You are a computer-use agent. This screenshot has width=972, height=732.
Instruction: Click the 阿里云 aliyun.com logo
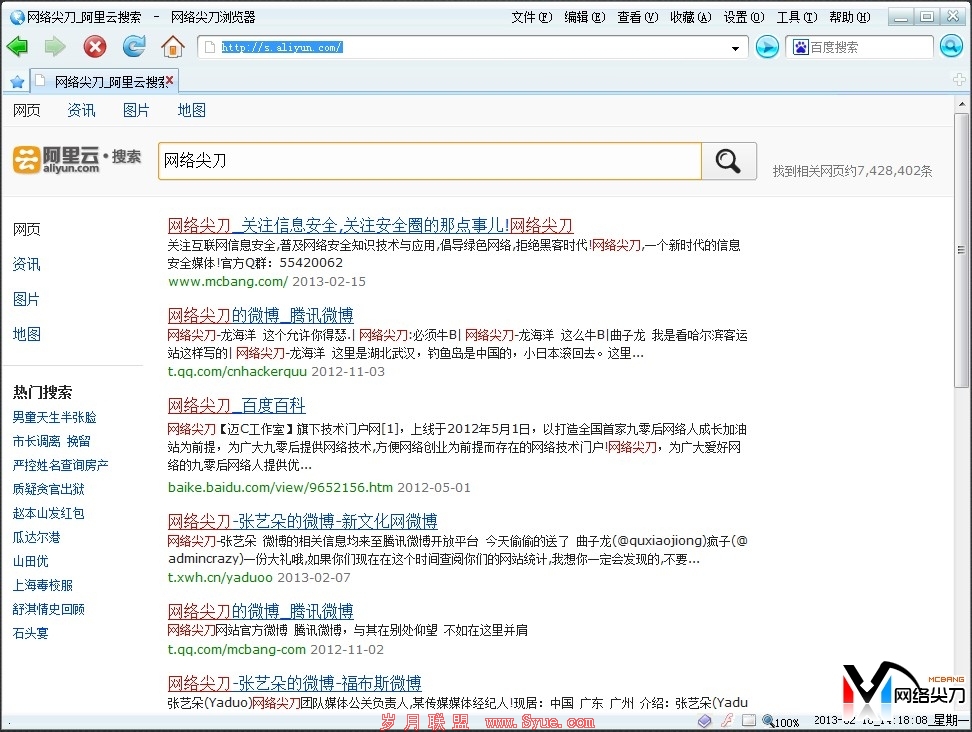click(76, 160)
